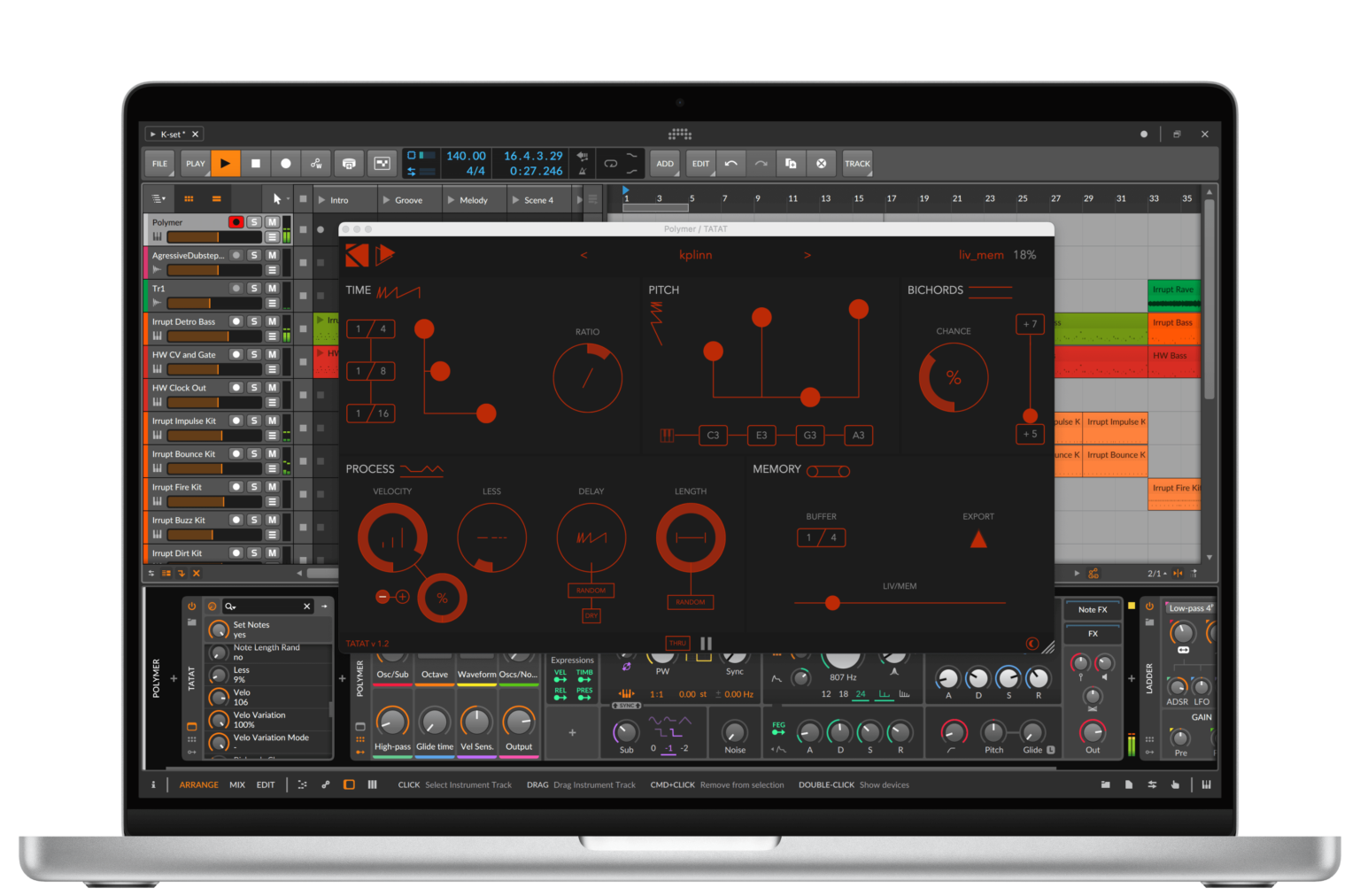This screenshot has height=896, width=1360.
Task: Toggle the THRU button in TATAT
Action: click(x=677, y=643)
